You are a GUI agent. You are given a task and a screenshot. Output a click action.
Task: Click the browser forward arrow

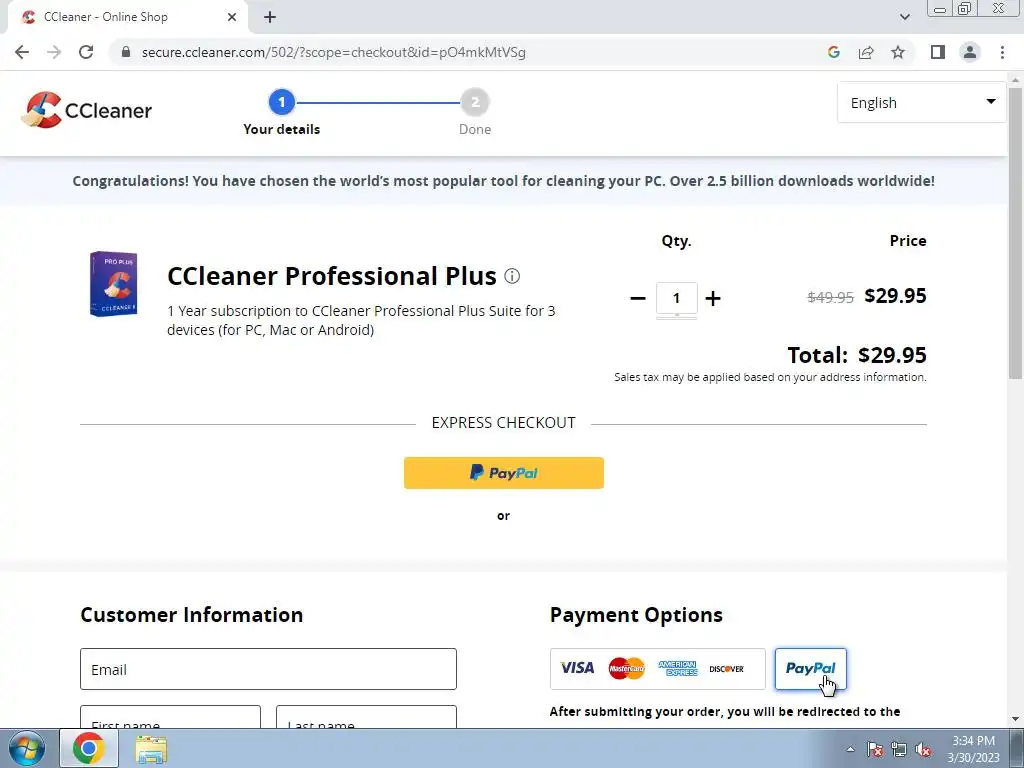tap(54, 52)
